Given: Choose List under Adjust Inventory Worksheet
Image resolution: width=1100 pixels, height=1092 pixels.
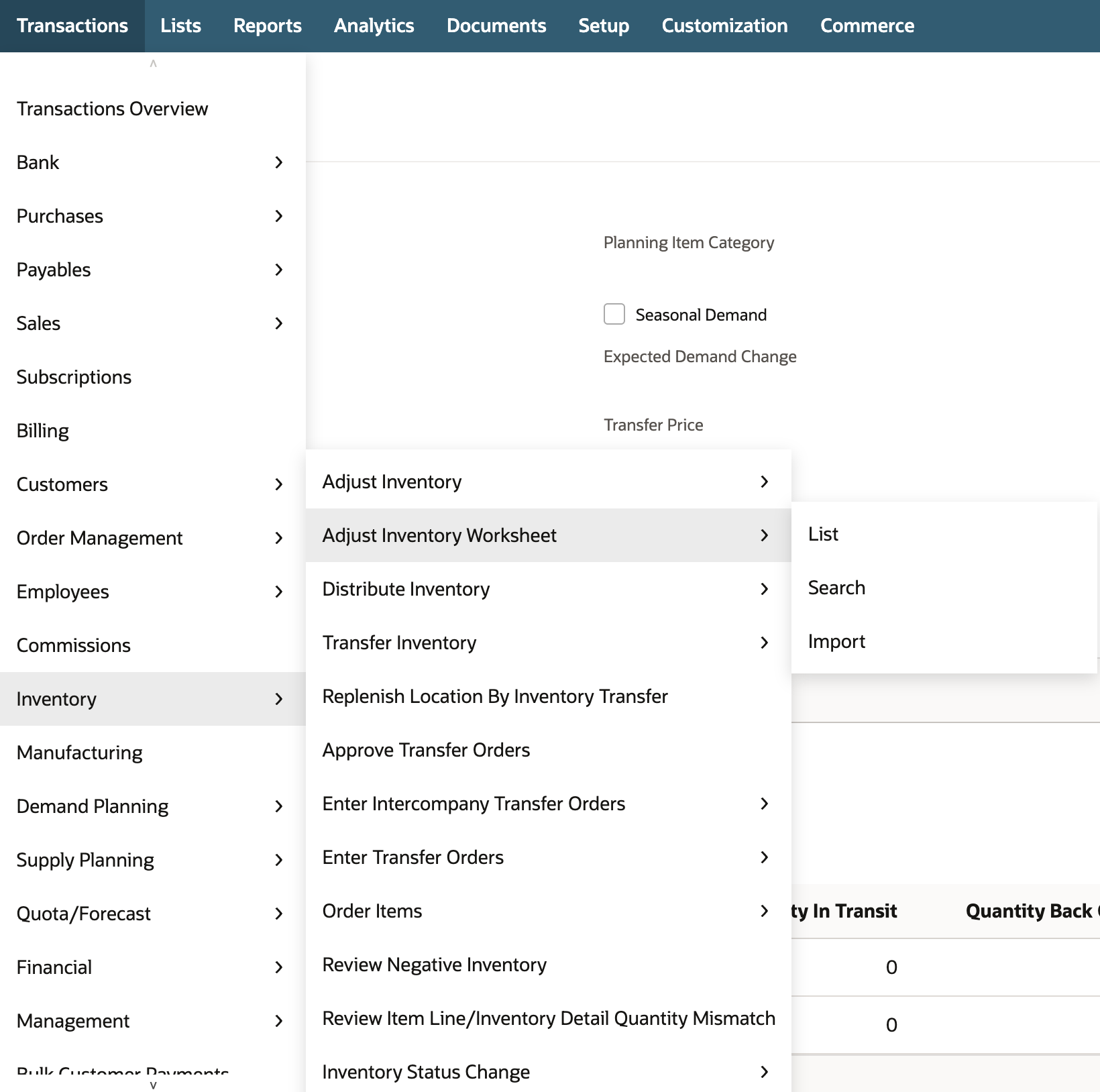Looking at the screenshot, I should tap(944, 534).
